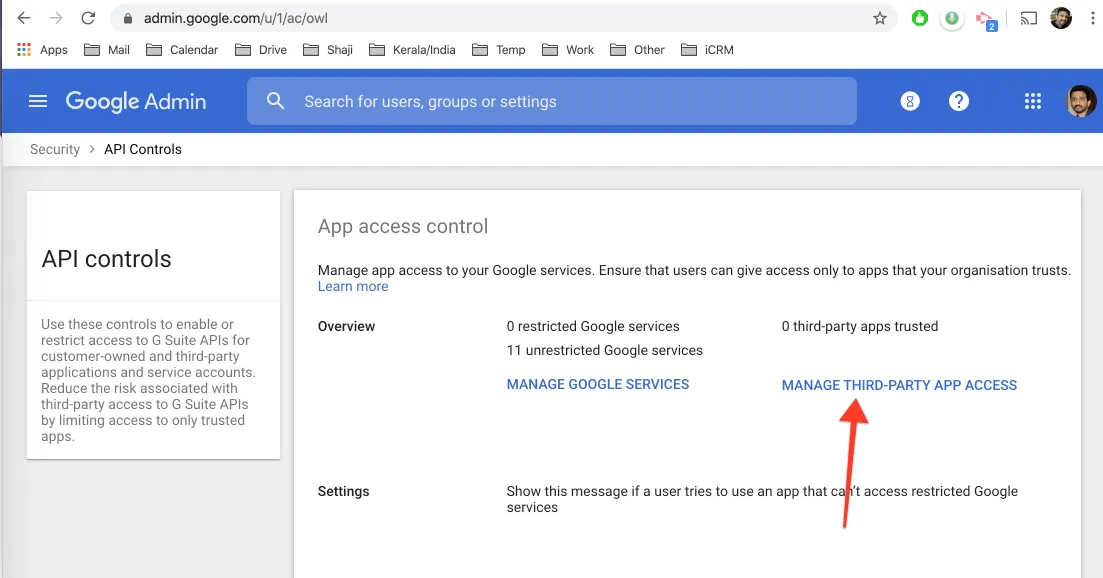Open the Google account avatar
1103x578 pixels.
point(1081,101)
